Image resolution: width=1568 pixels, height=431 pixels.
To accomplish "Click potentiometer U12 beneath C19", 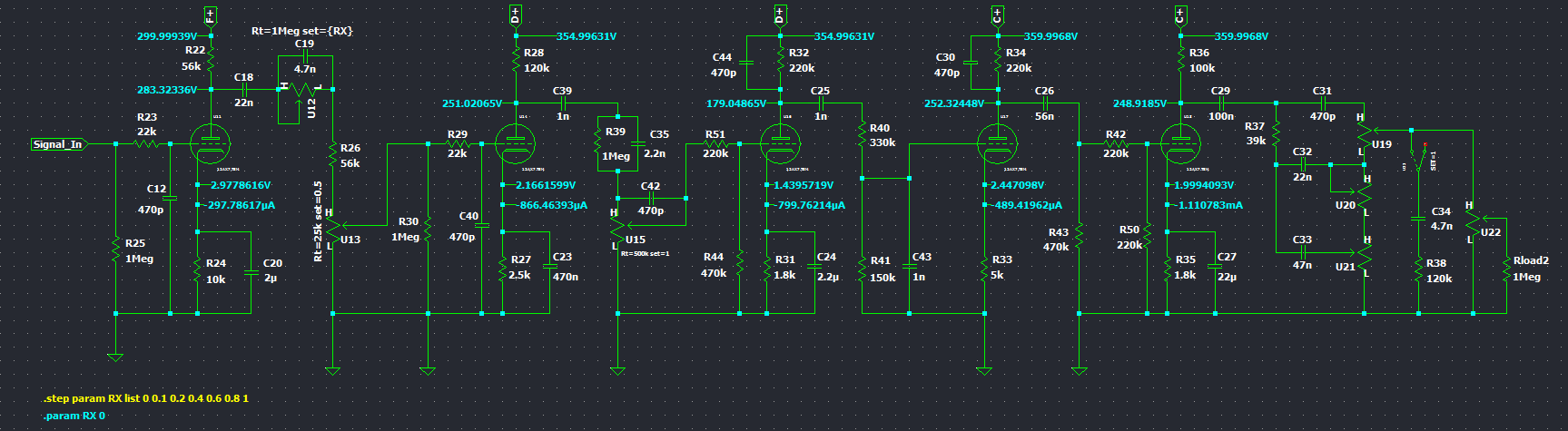I will (x=304, y=90).
